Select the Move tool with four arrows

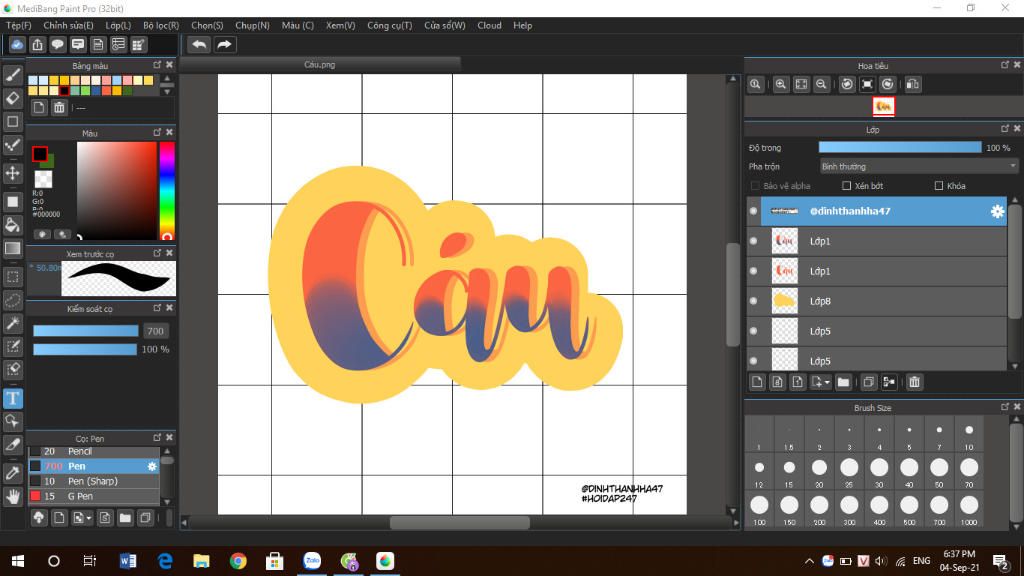tap(12, 173)
